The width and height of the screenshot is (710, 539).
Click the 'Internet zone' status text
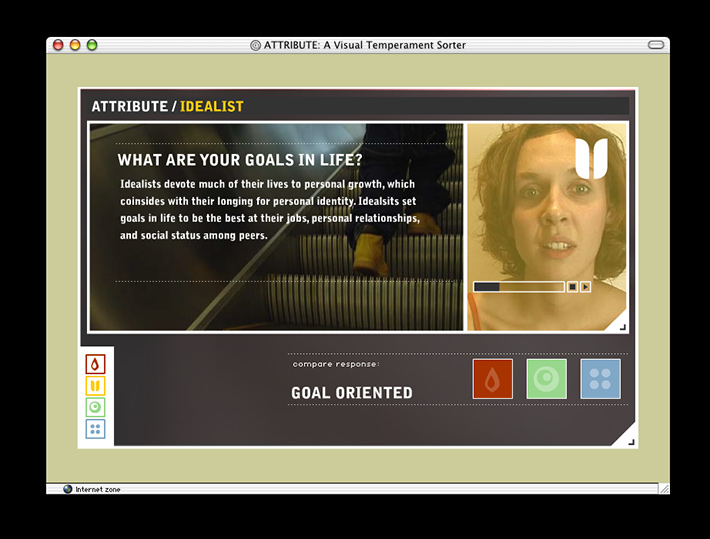[x=98, y=490]
